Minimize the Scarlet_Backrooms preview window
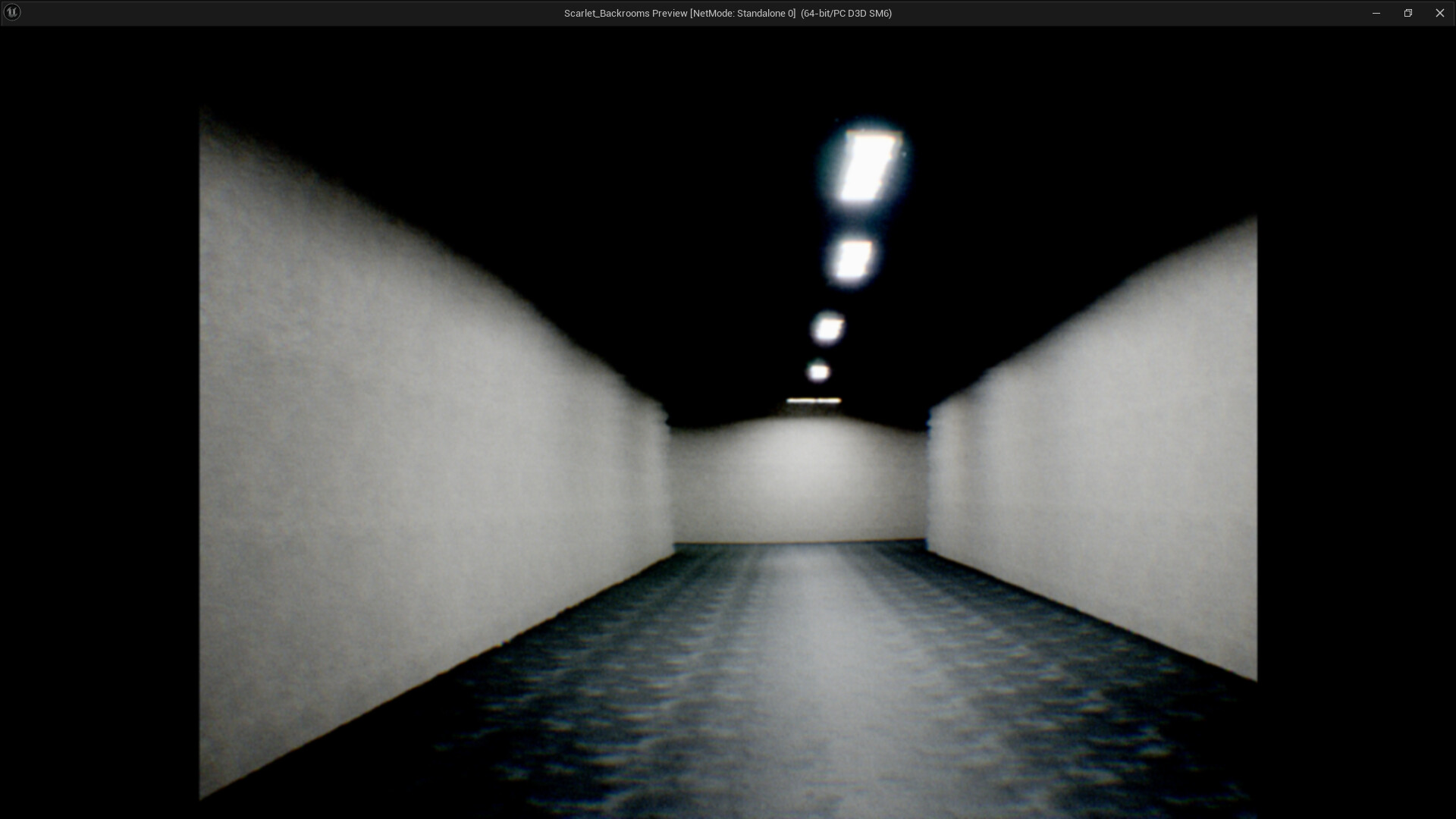This screenshot has height=819, width=1456. pos(1376,12)
